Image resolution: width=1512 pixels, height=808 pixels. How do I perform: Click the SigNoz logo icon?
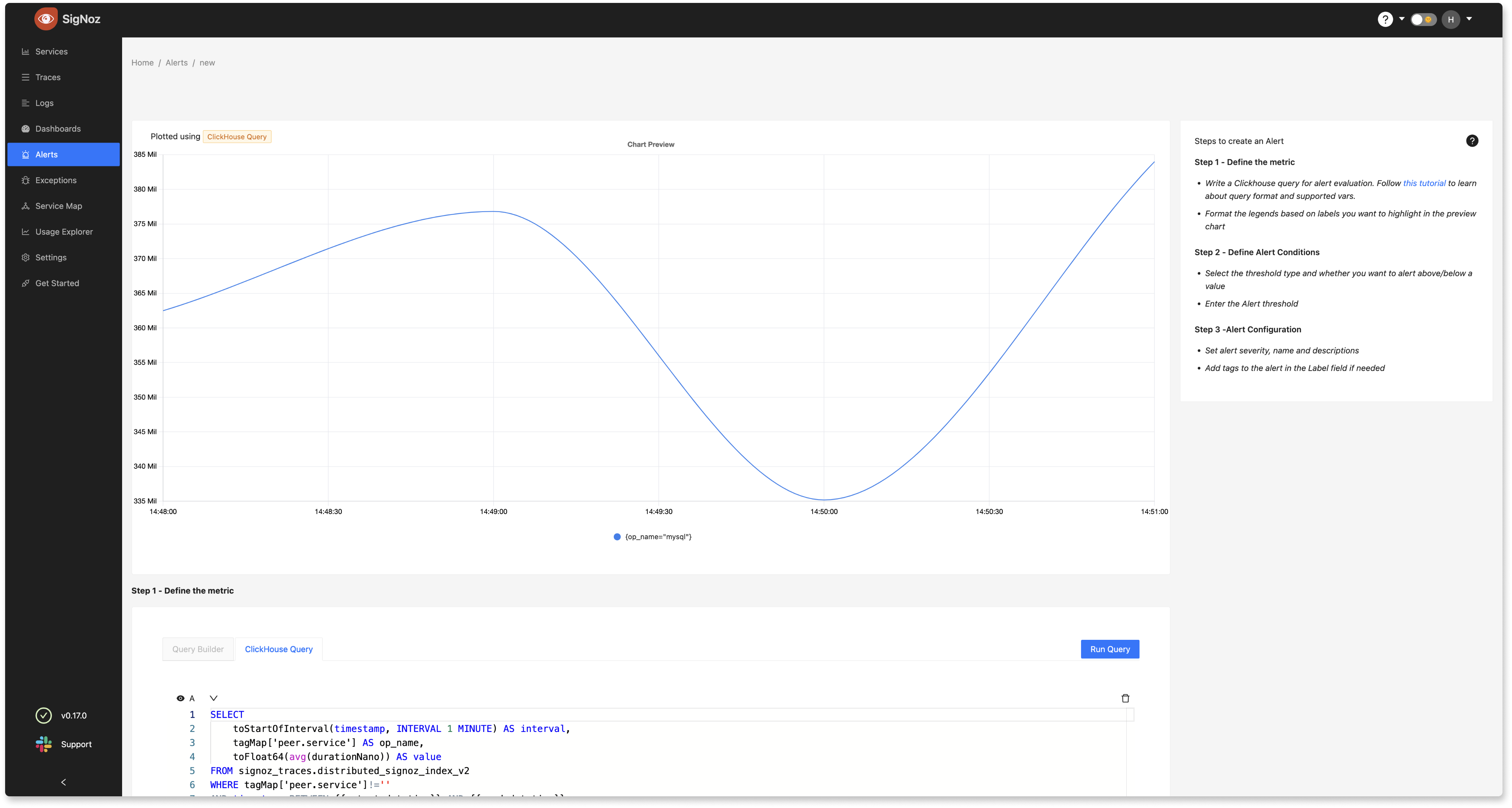click(46, 19)
